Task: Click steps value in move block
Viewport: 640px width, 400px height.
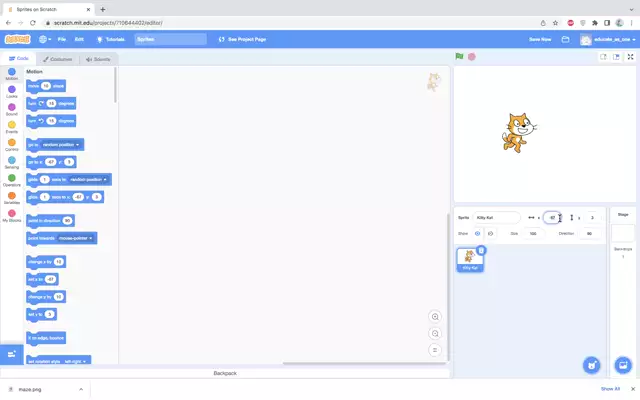Action: [x=46, y=86]
